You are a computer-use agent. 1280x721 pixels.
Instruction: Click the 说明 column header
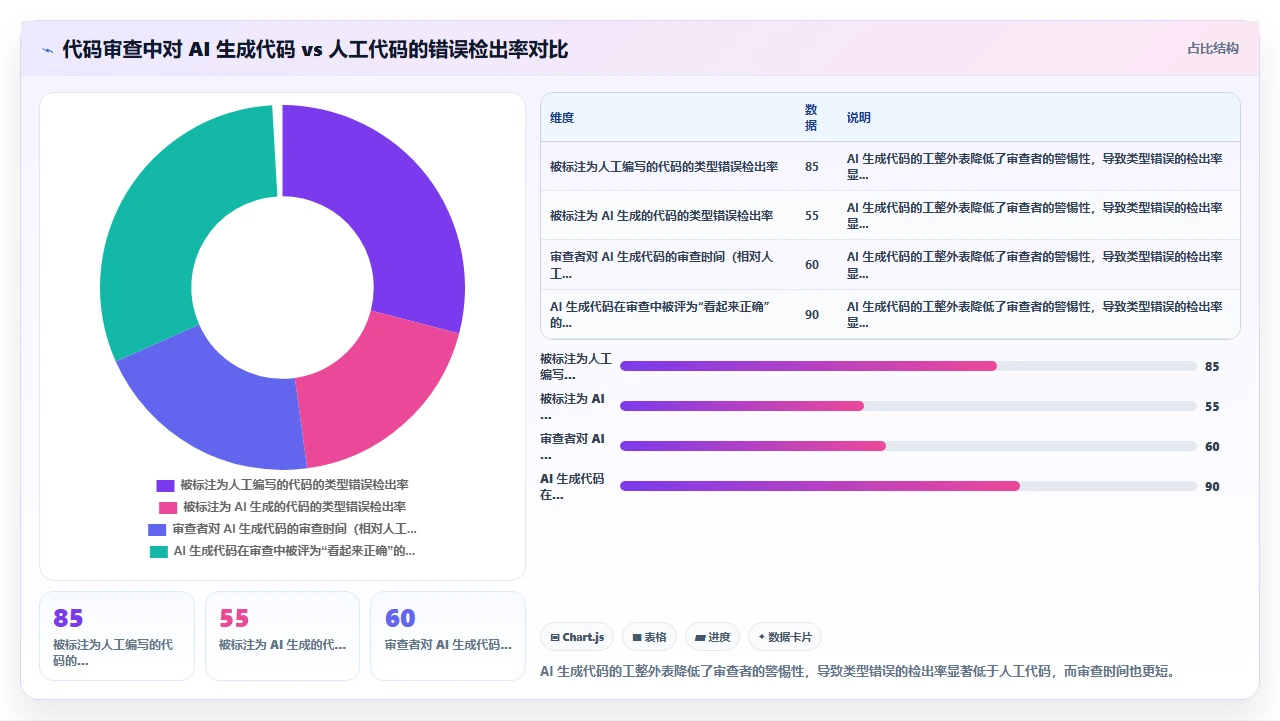pyautogui.click(x=859, y=118)
